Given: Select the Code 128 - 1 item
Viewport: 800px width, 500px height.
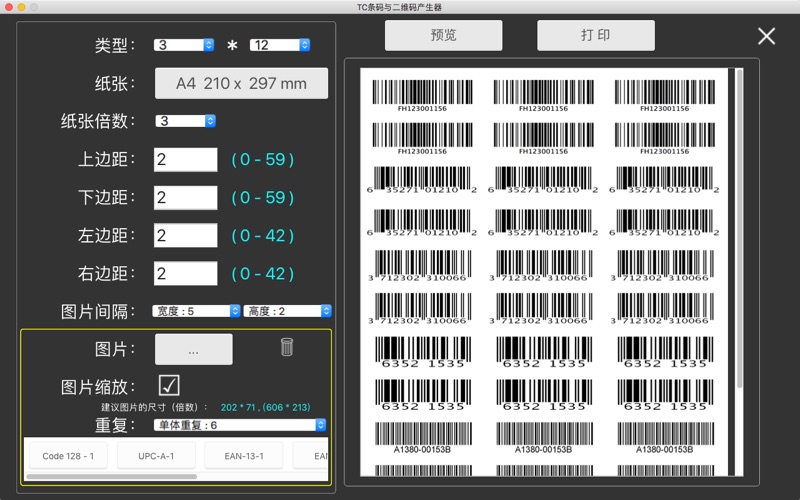Looking at the screenshot, I should (x=68, y=456).
